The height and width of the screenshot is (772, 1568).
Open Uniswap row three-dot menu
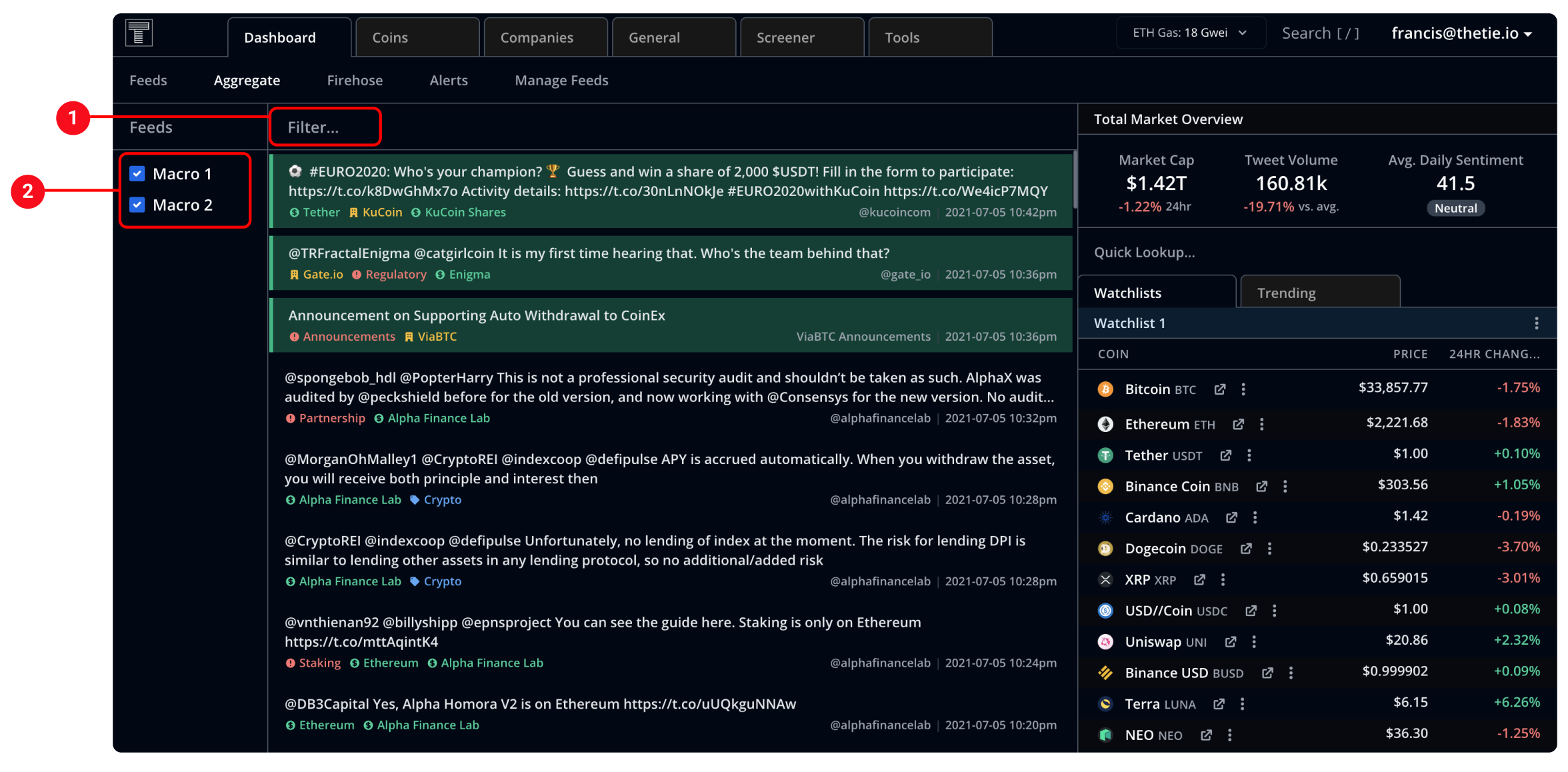(x=1254, y=642)
